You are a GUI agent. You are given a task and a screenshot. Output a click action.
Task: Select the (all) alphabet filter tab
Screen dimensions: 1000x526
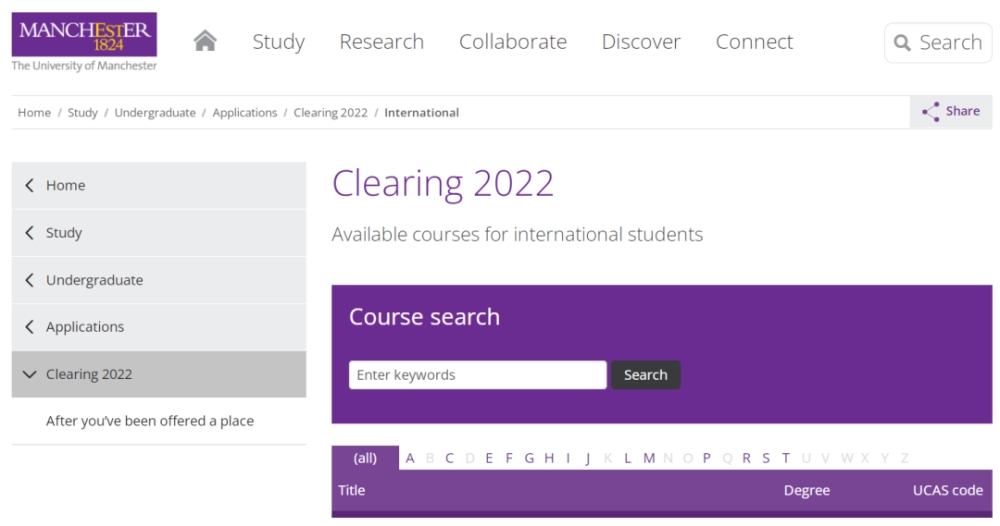point(365,458)
